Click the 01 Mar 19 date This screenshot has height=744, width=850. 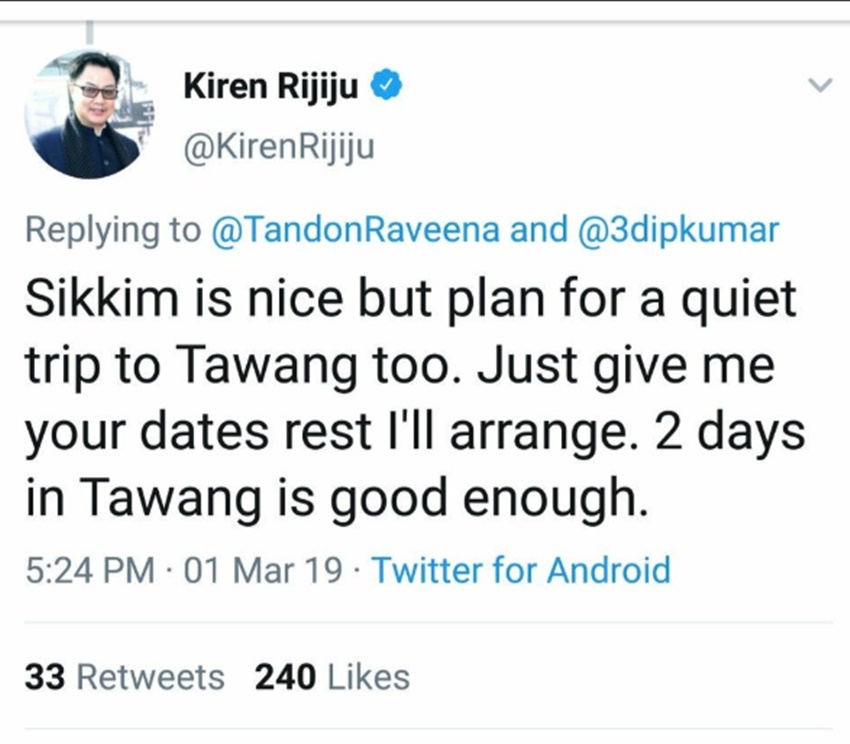pos(263,572)
